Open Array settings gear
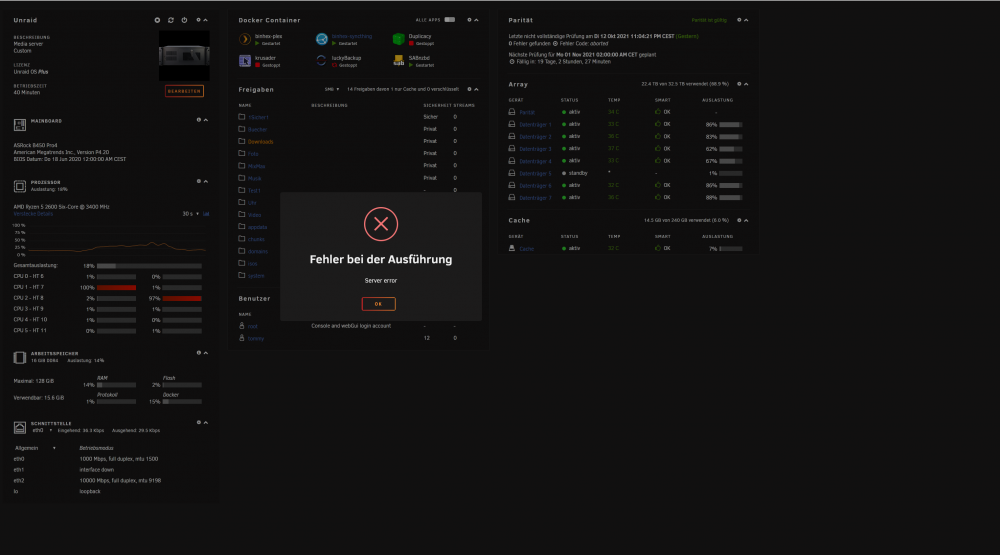Image resolution: width=1000 pixels, height=555 pixels. (x=739, y=84)
